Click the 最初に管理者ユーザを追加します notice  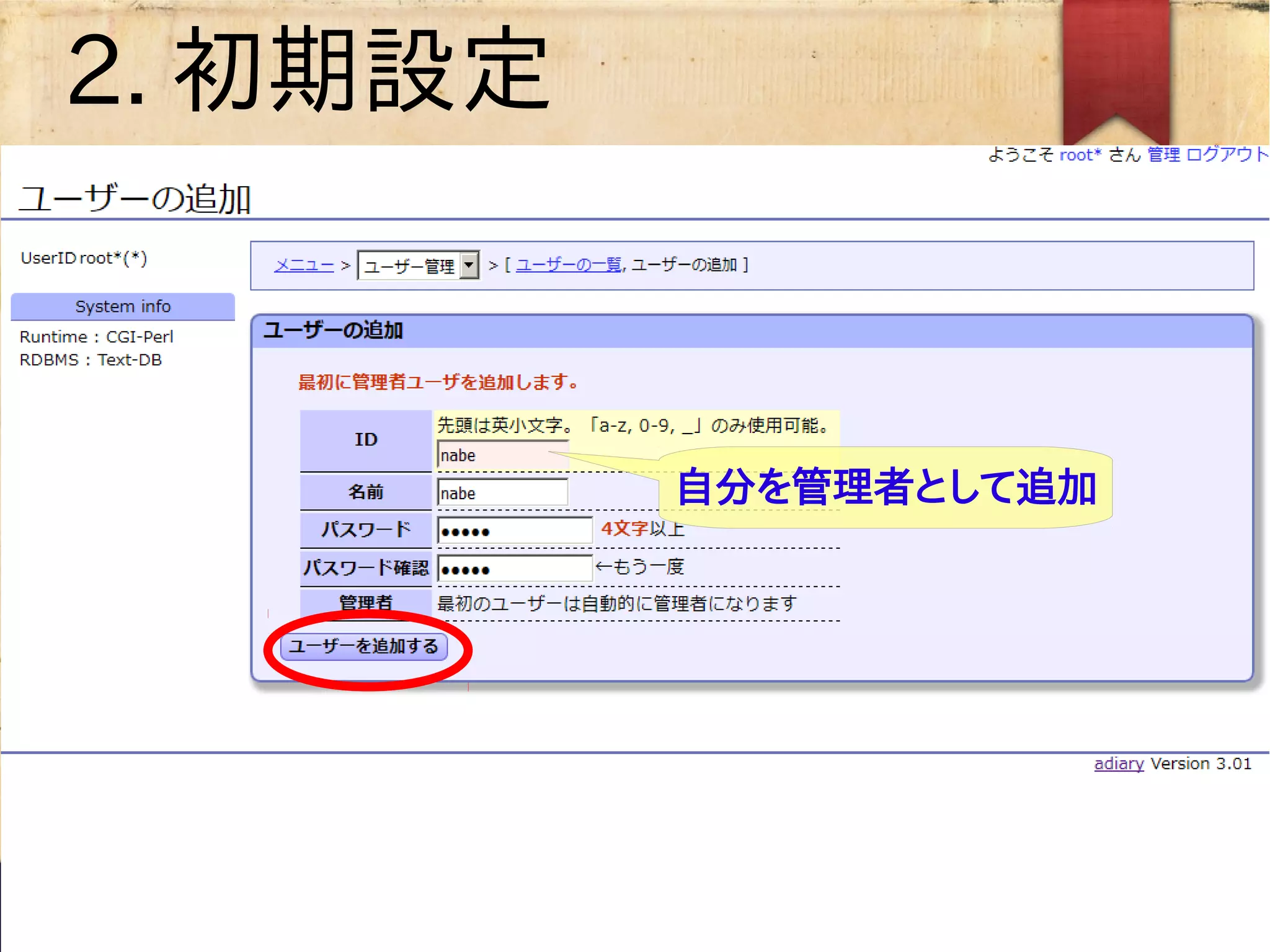(x=438, y=382)
